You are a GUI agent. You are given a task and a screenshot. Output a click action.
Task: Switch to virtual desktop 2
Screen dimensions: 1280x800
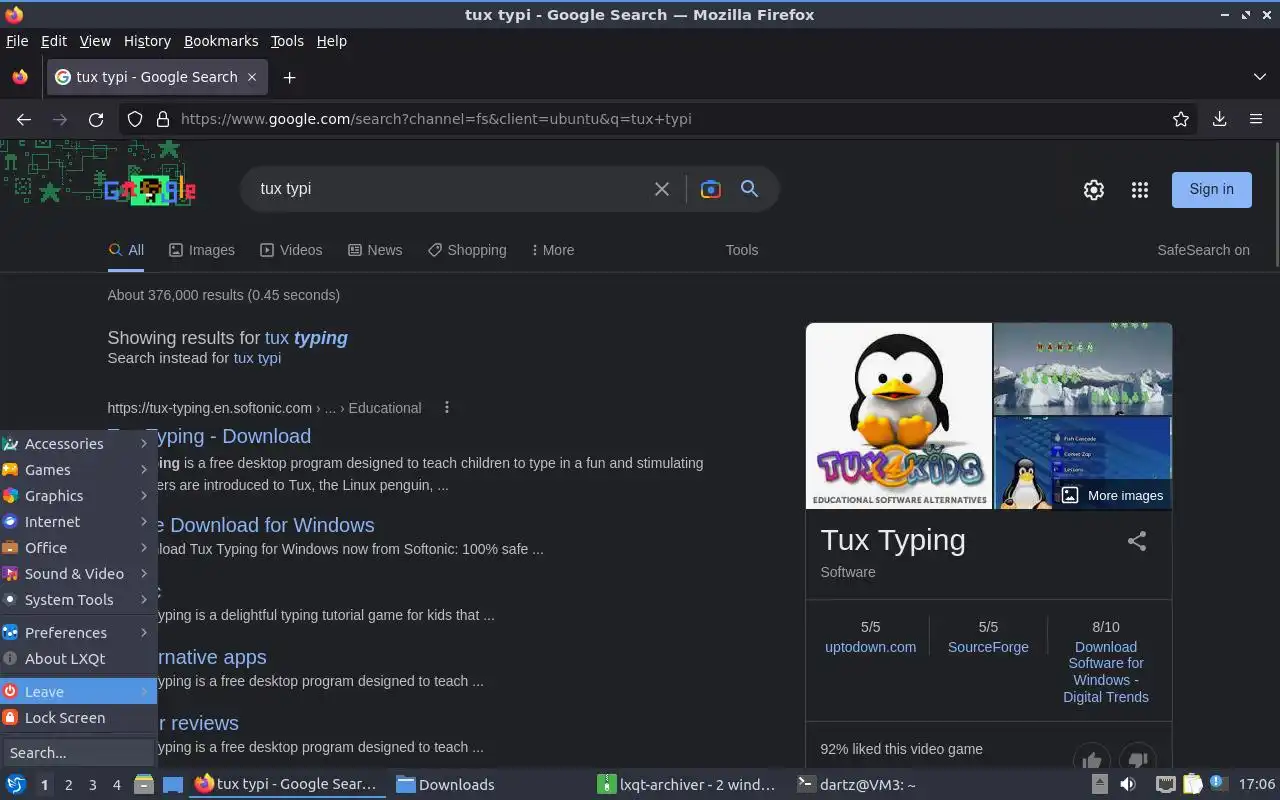pos(68,785)
